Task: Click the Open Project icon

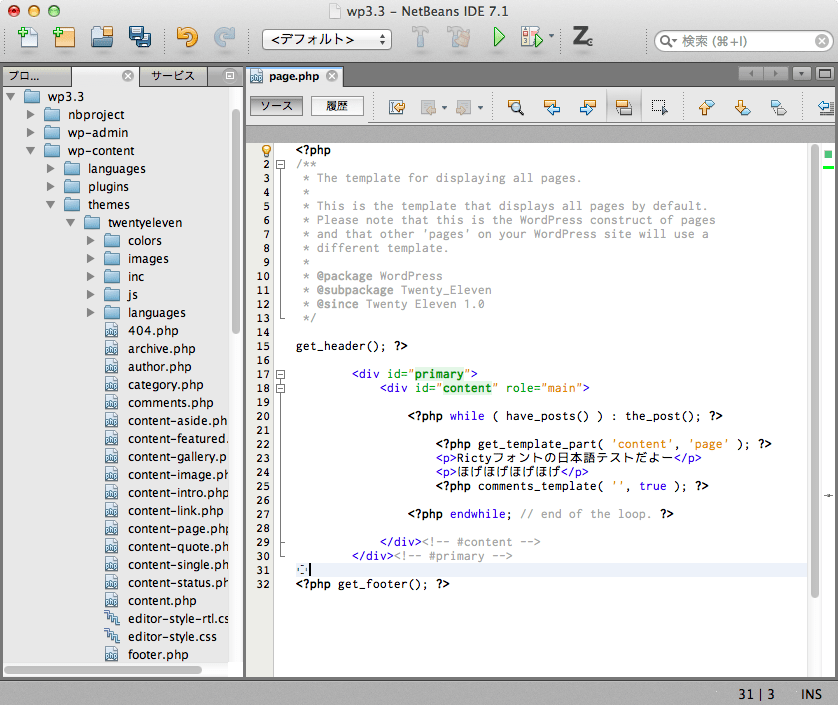Action: tap(102, 37)
